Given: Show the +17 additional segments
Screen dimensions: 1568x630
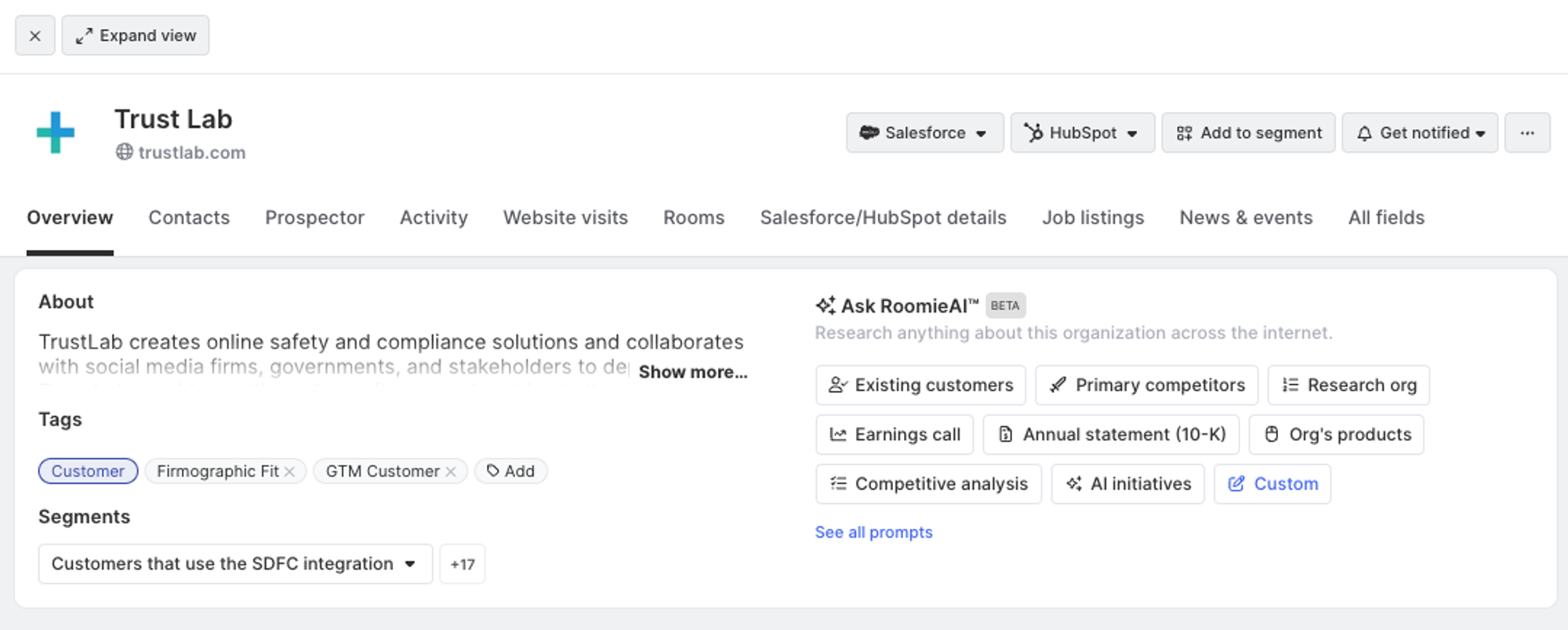Looking at the screenshot, I should pyautogui.click(x=463, y=564).
